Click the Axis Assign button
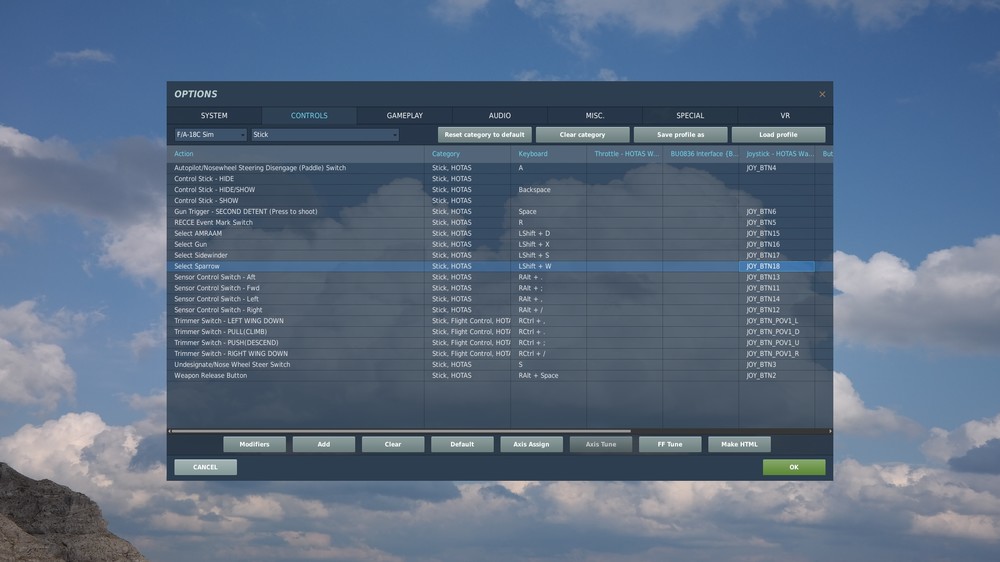This screenshot has width=1000, height=562. 531,444
